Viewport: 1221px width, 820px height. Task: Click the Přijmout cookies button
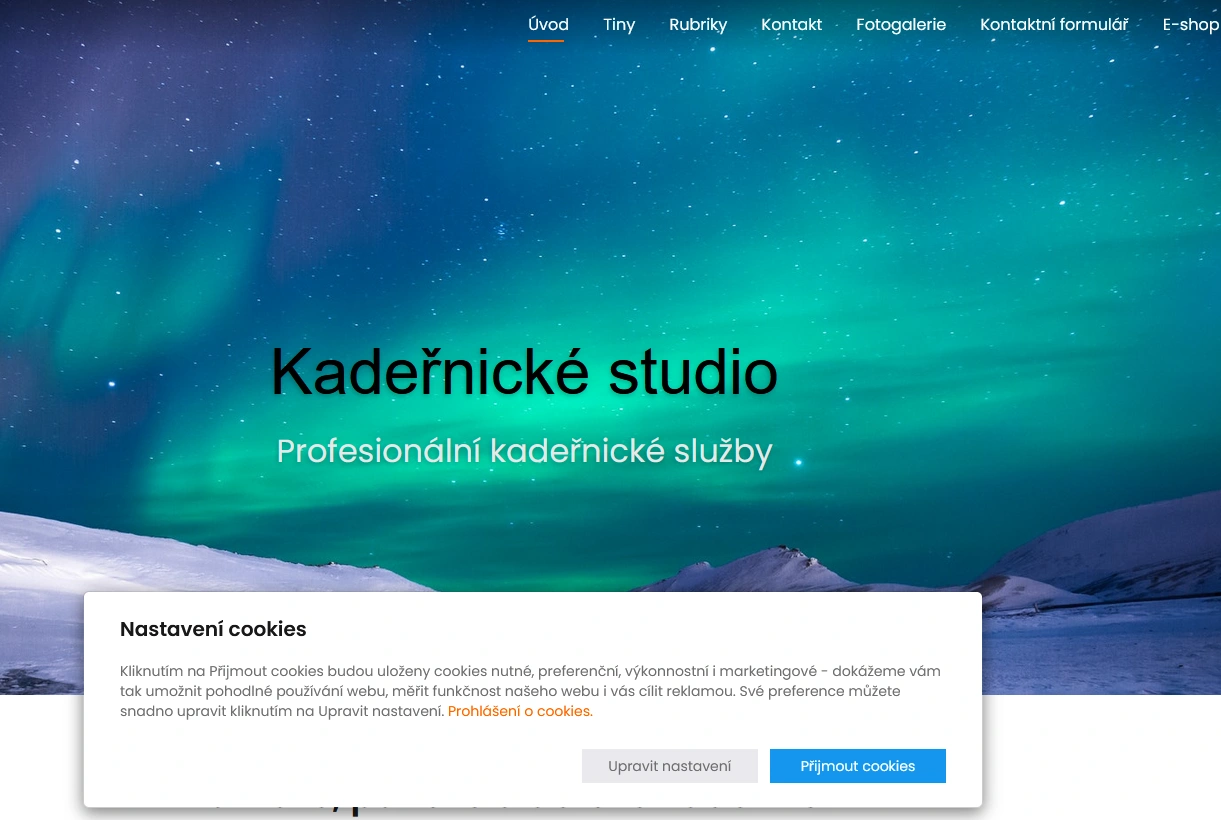click(x=857, y=766)
